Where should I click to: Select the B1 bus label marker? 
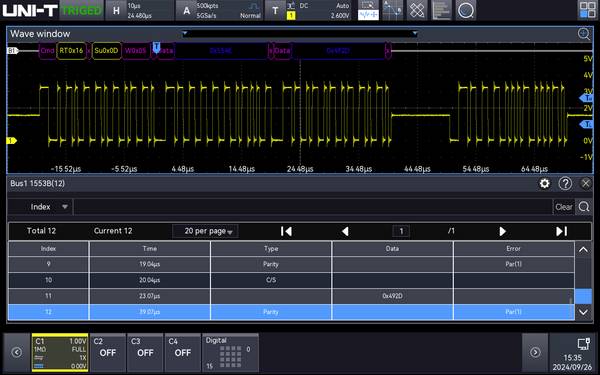[12, 51]
